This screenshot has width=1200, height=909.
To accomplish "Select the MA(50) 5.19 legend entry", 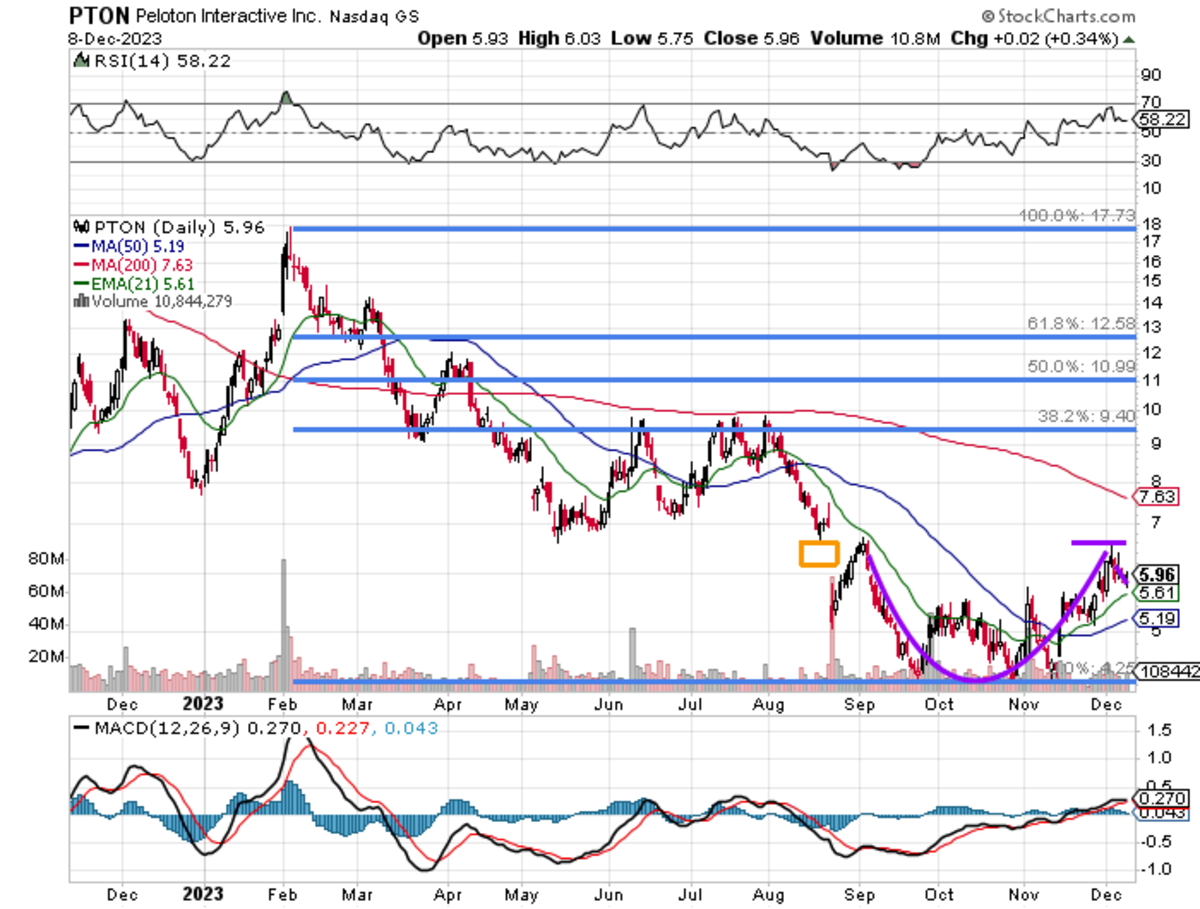I will point(120,246).
